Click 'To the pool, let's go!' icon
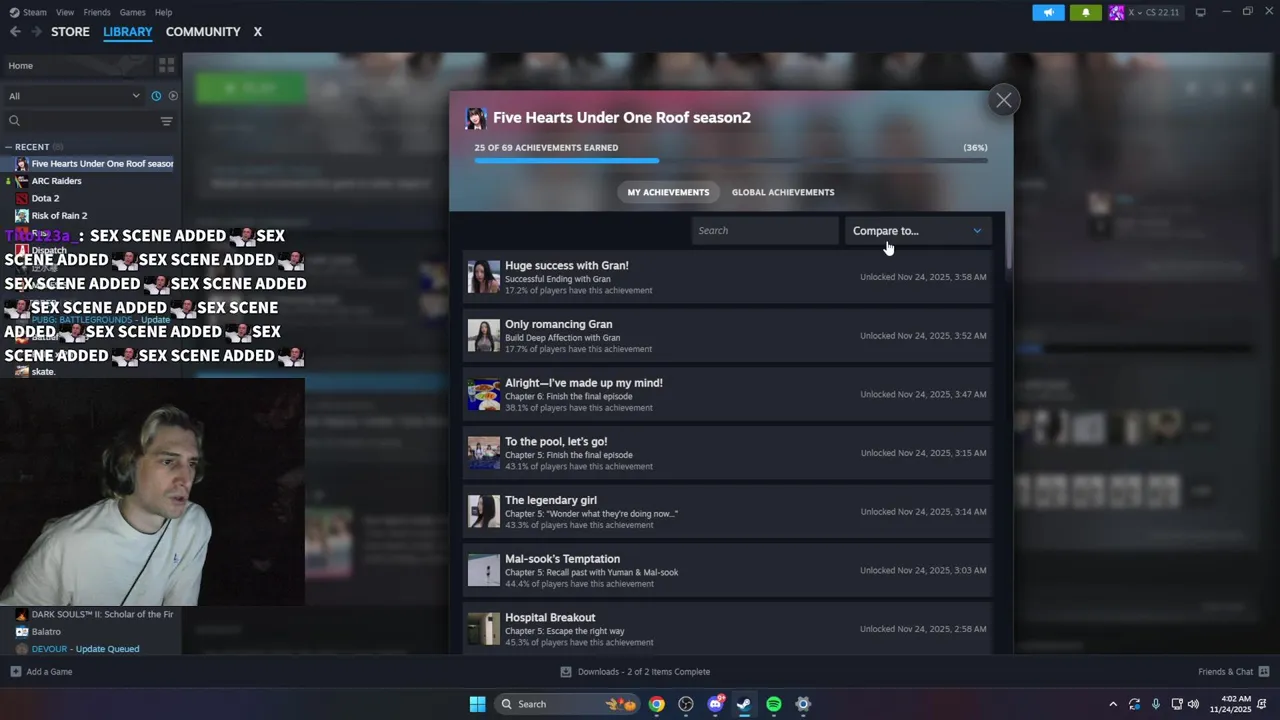This screenshot has width=1280, height=720. (x=484, y=453)
